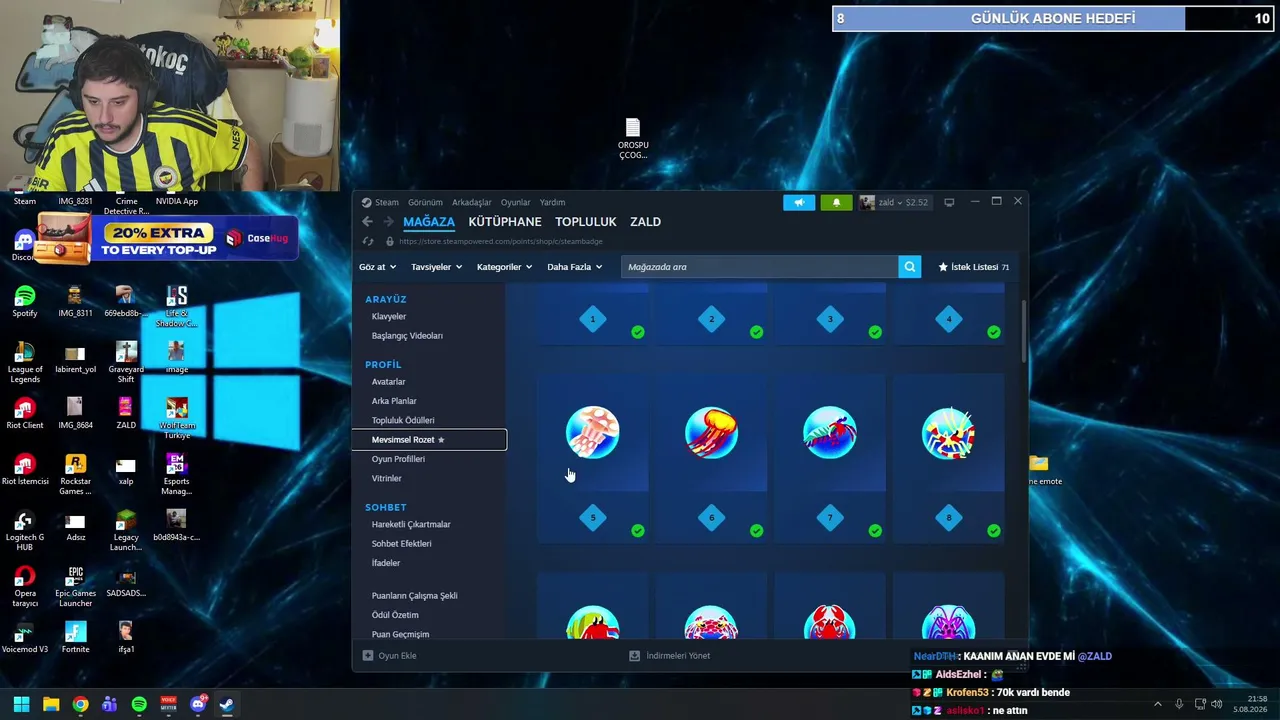Reload the Steam store page
Screen dimensions: 1280x720
pos(368,241)
